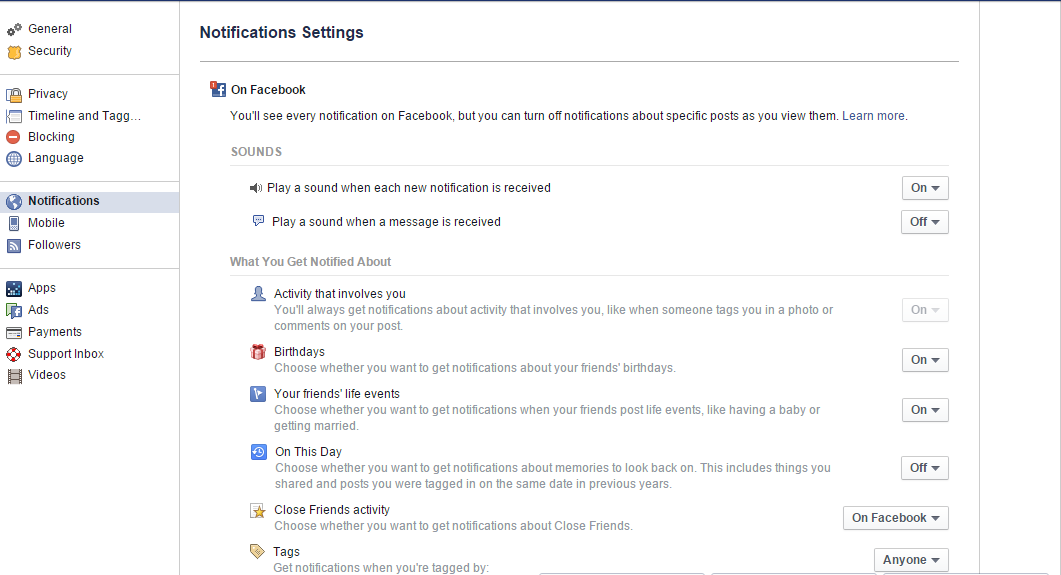Click the 'On This Day' row title
Image resolution: width=1061 pixels, height=575 pixels.
[x=309, y=452]
